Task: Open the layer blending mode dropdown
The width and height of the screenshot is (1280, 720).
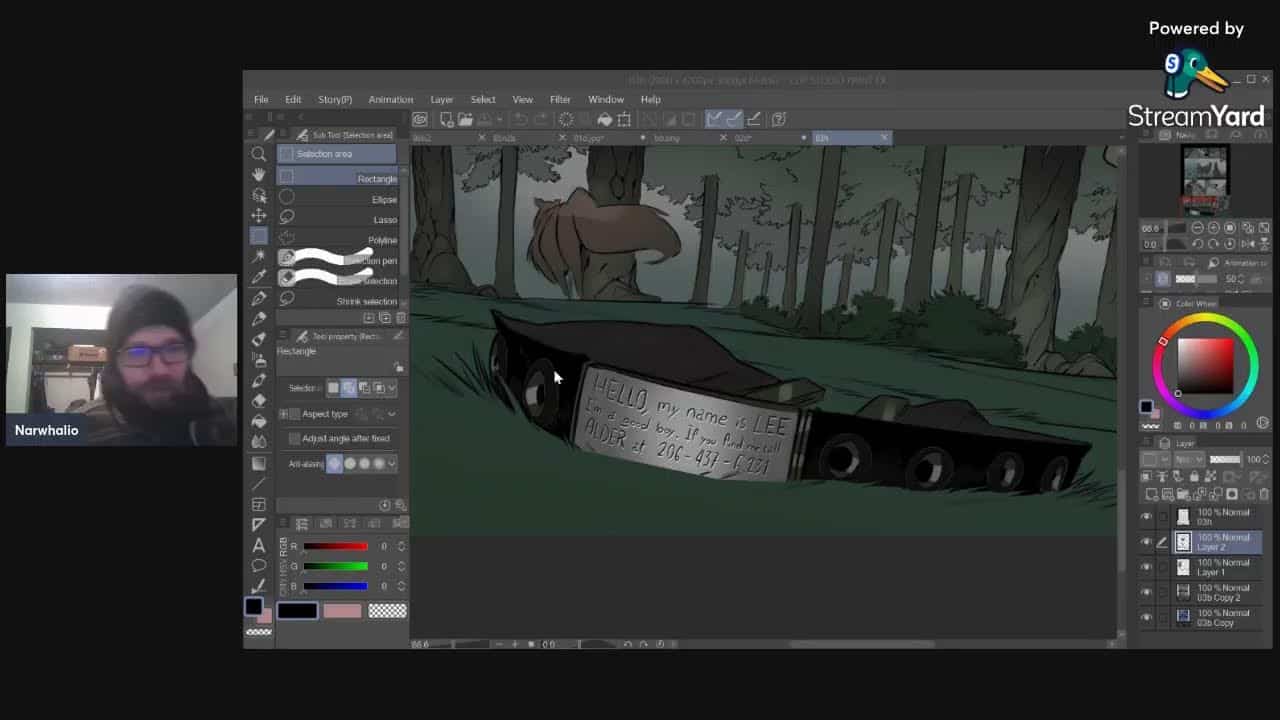Action: [x=1189, y=459]
